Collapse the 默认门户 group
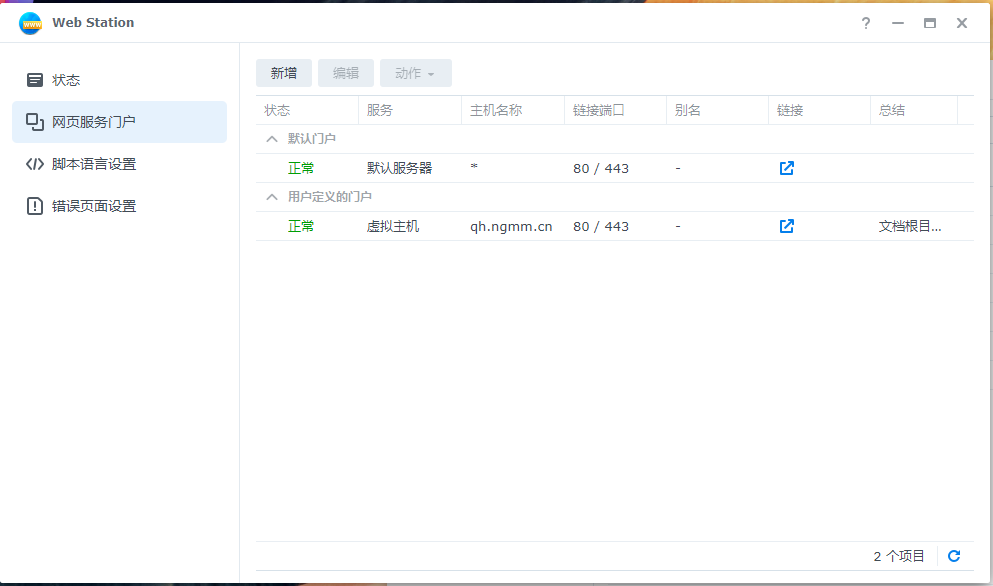The height and width of the screenshot is (586, 993). pyautogui.click(x=270, y=139)
